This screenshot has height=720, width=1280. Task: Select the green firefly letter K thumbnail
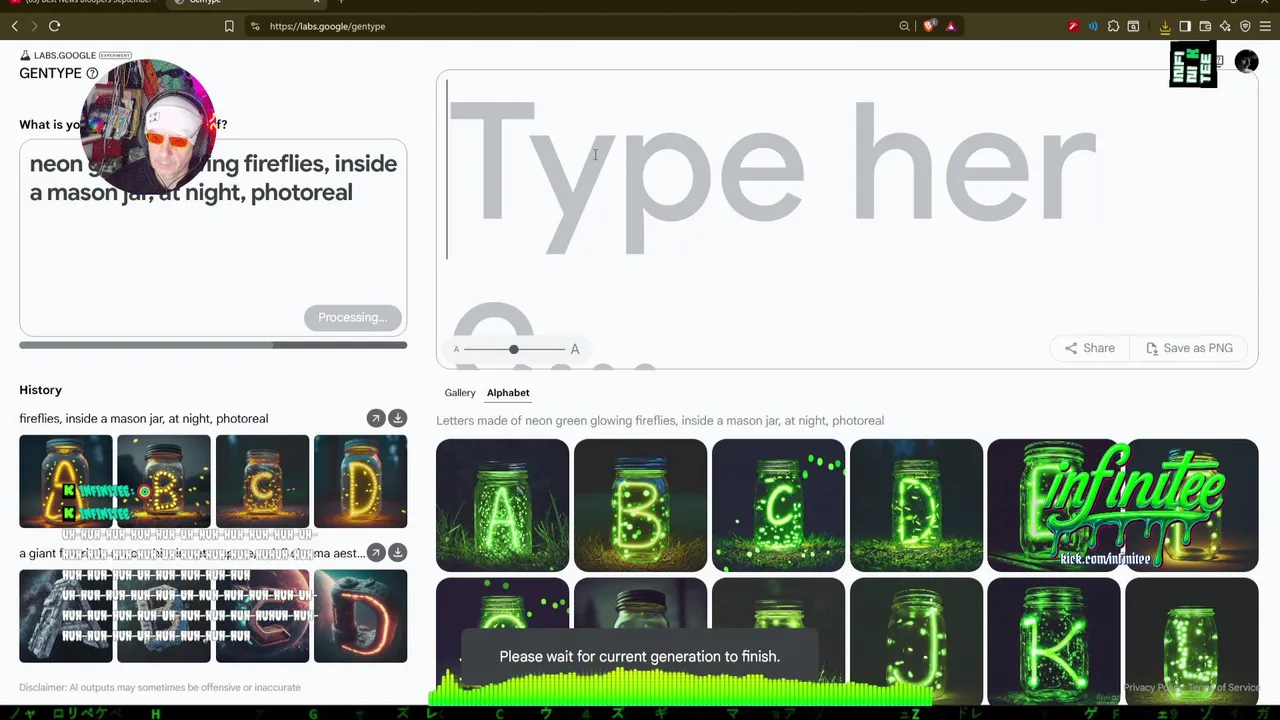1053,641
